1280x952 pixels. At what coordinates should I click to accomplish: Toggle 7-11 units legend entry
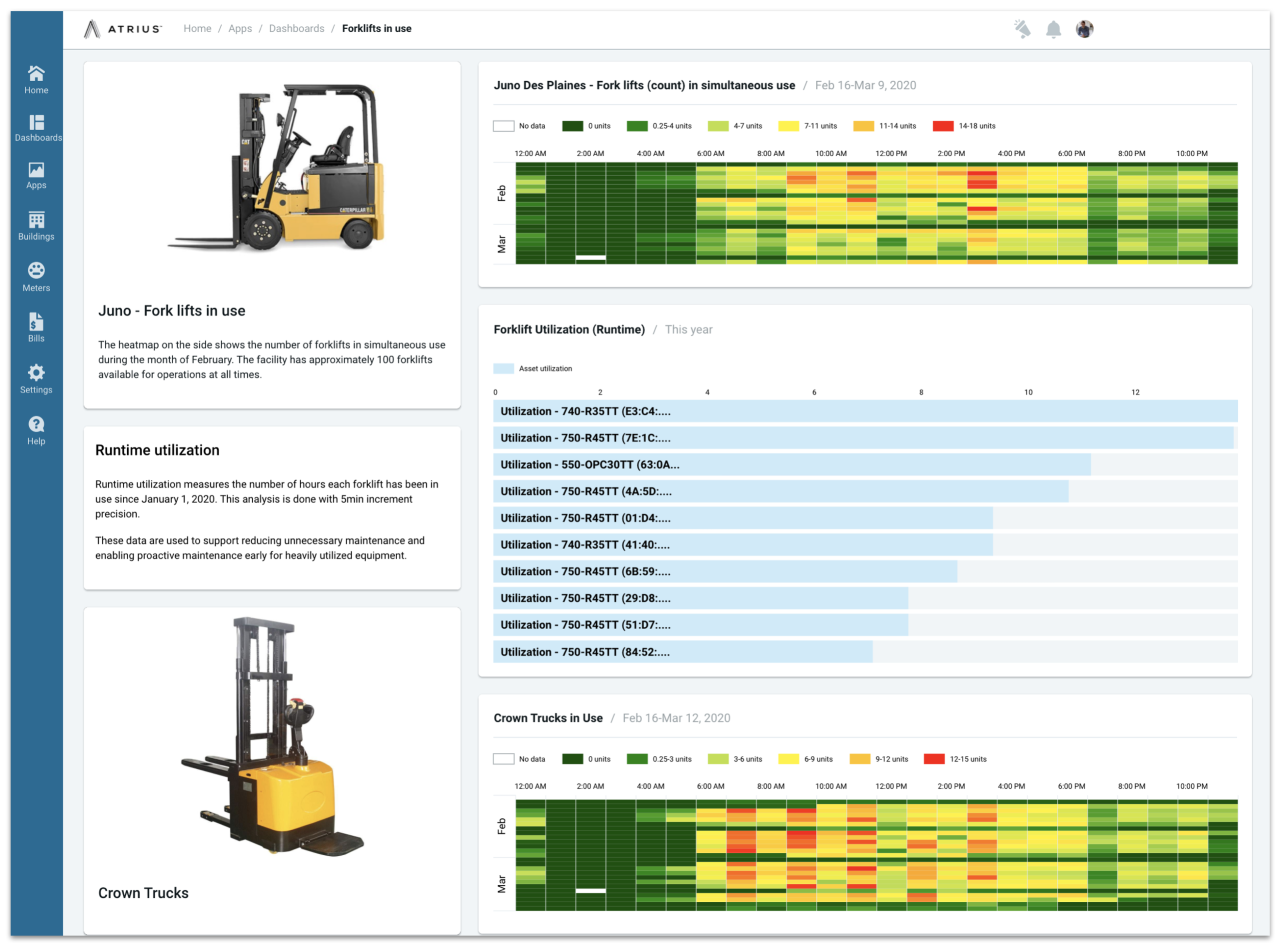pyautogui.click(x=808, y=126)
